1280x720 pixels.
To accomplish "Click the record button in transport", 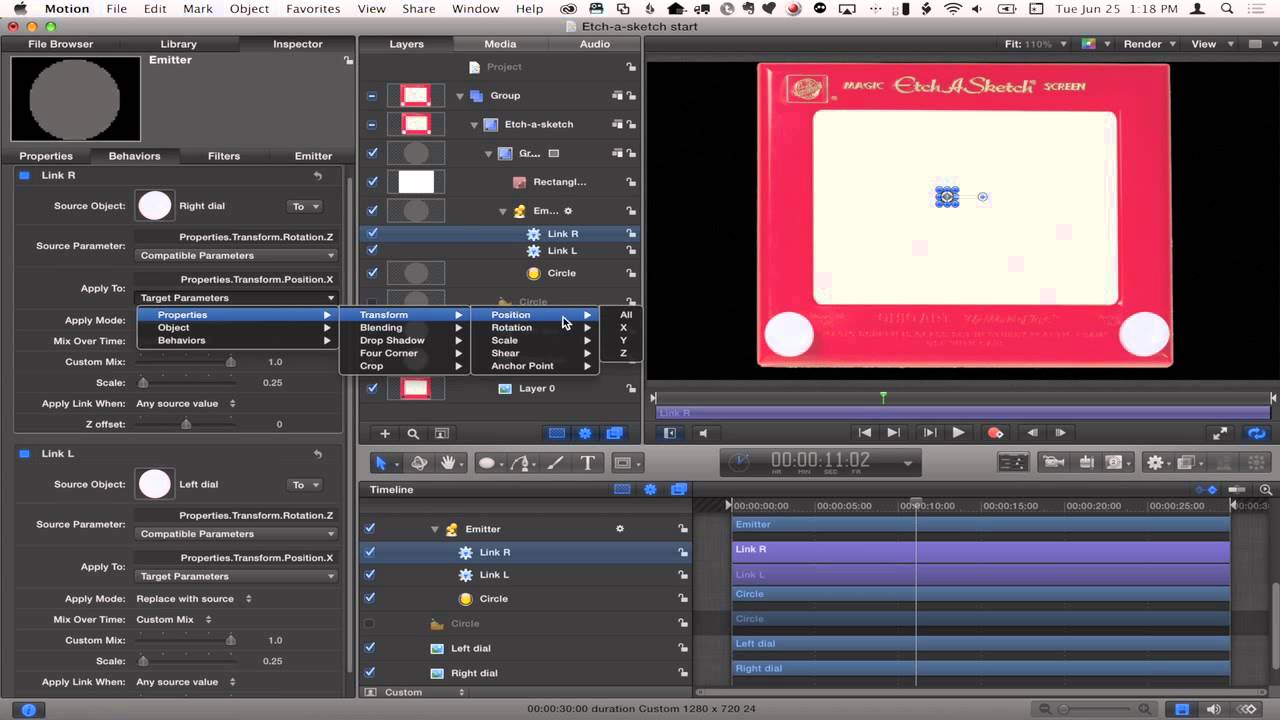I will 995,433.
